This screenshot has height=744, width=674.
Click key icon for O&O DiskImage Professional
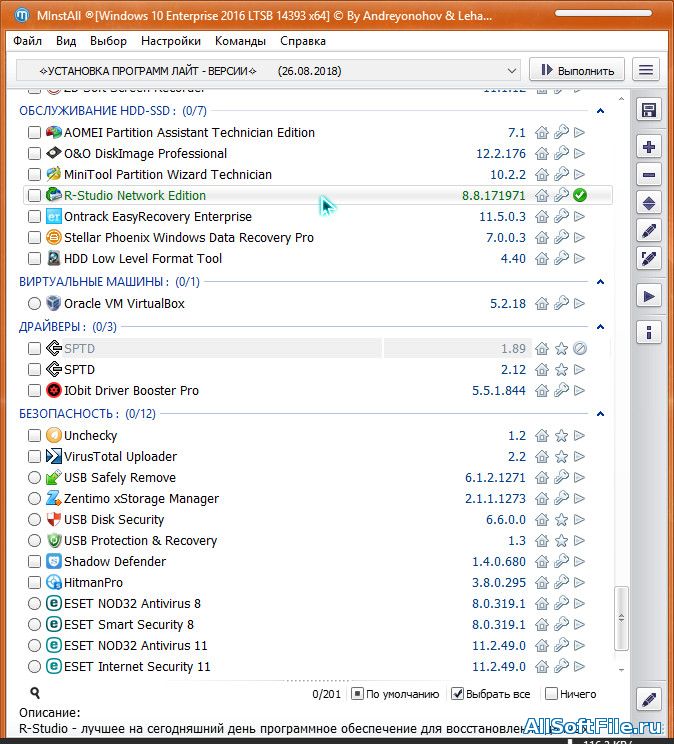(561, 153)
